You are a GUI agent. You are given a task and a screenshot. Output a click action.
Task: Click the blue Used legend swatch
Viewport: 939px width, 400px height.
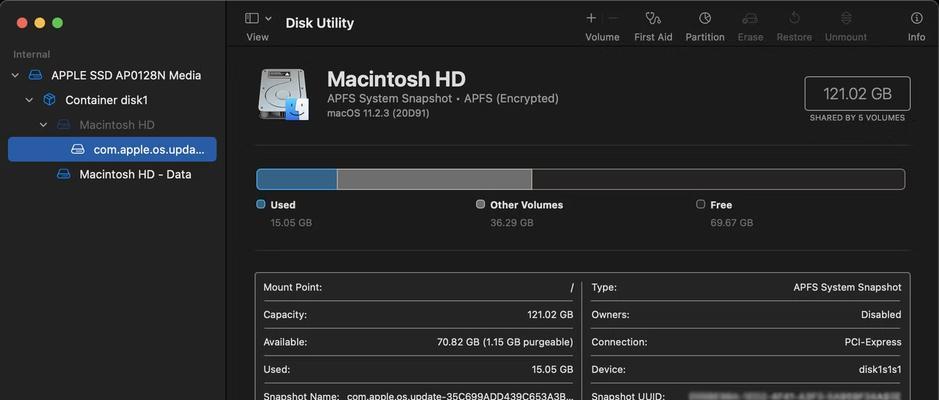261,204
